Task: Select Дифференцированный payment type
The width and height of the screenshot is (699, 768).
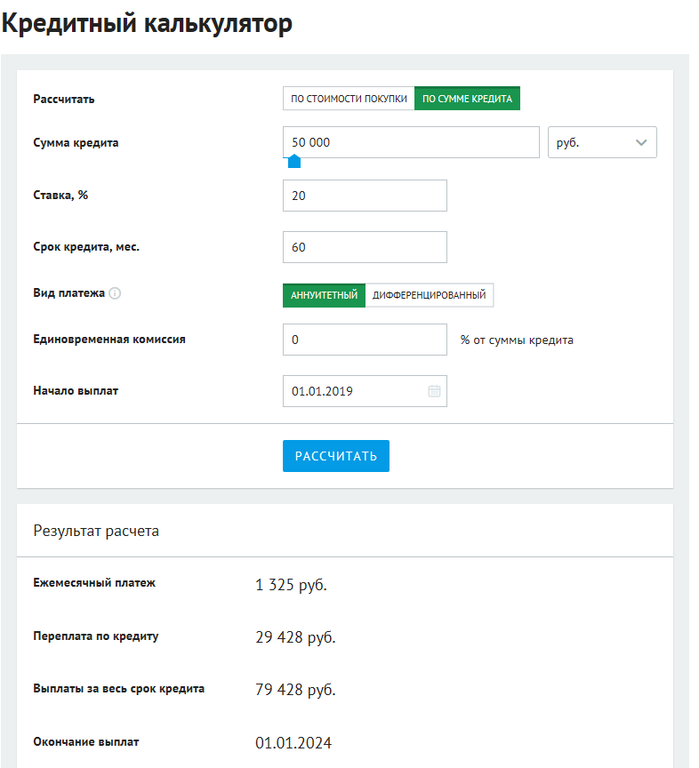Action: click(x=429, y=295)
